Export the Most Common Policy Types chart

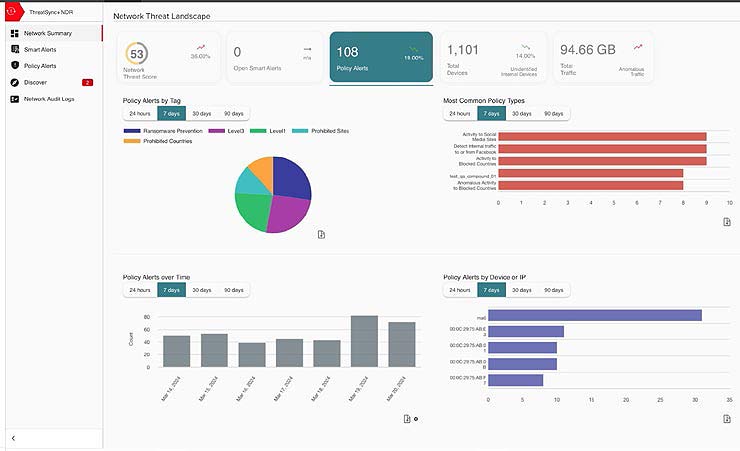[x=727, y=222]
